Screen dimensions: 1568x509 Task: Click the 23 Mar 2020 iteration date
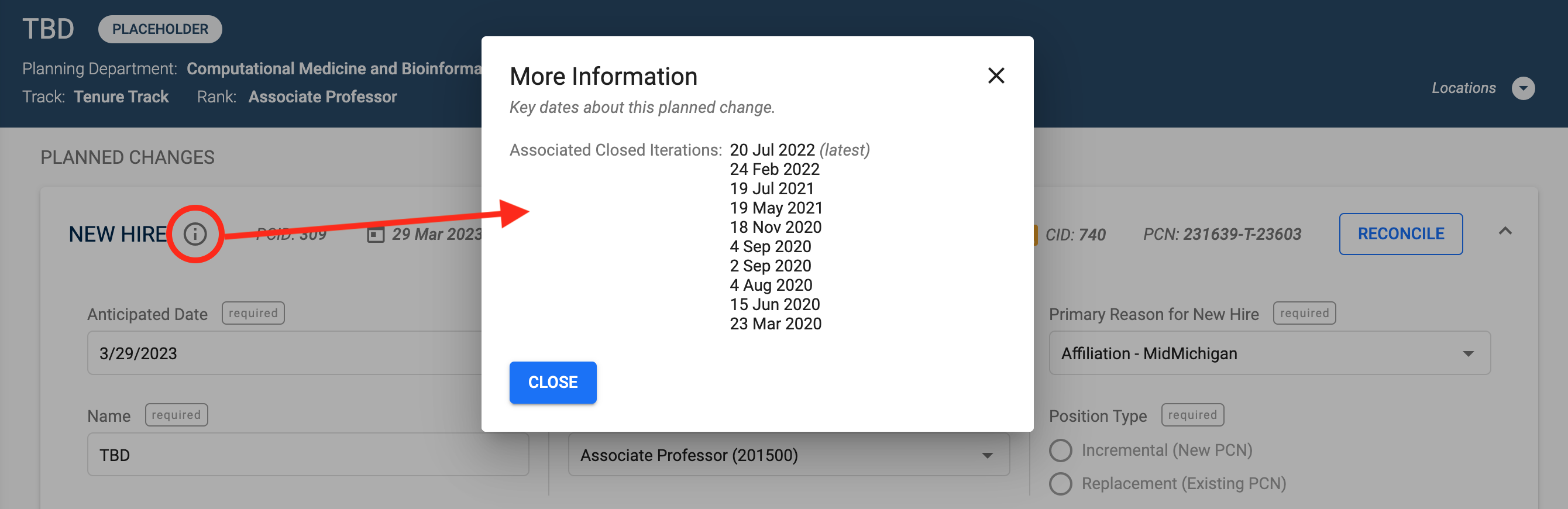775,324
